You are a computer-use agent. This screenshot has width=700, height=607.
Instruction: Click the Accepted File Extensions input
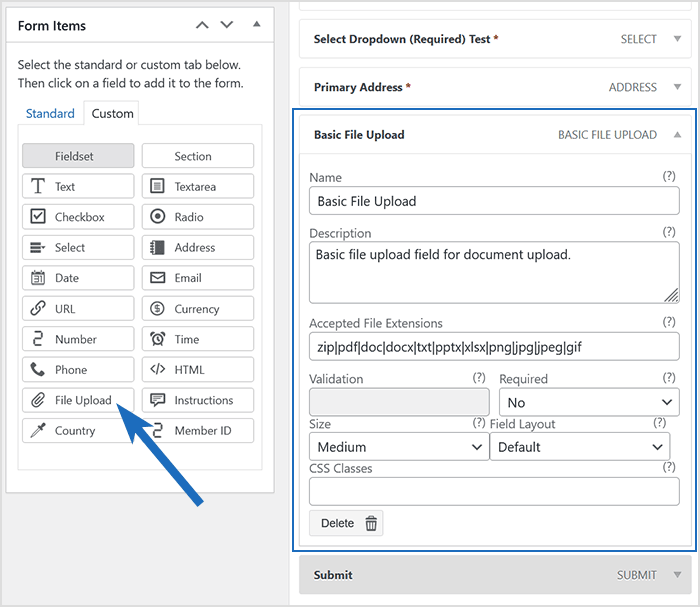coord(494,347)
